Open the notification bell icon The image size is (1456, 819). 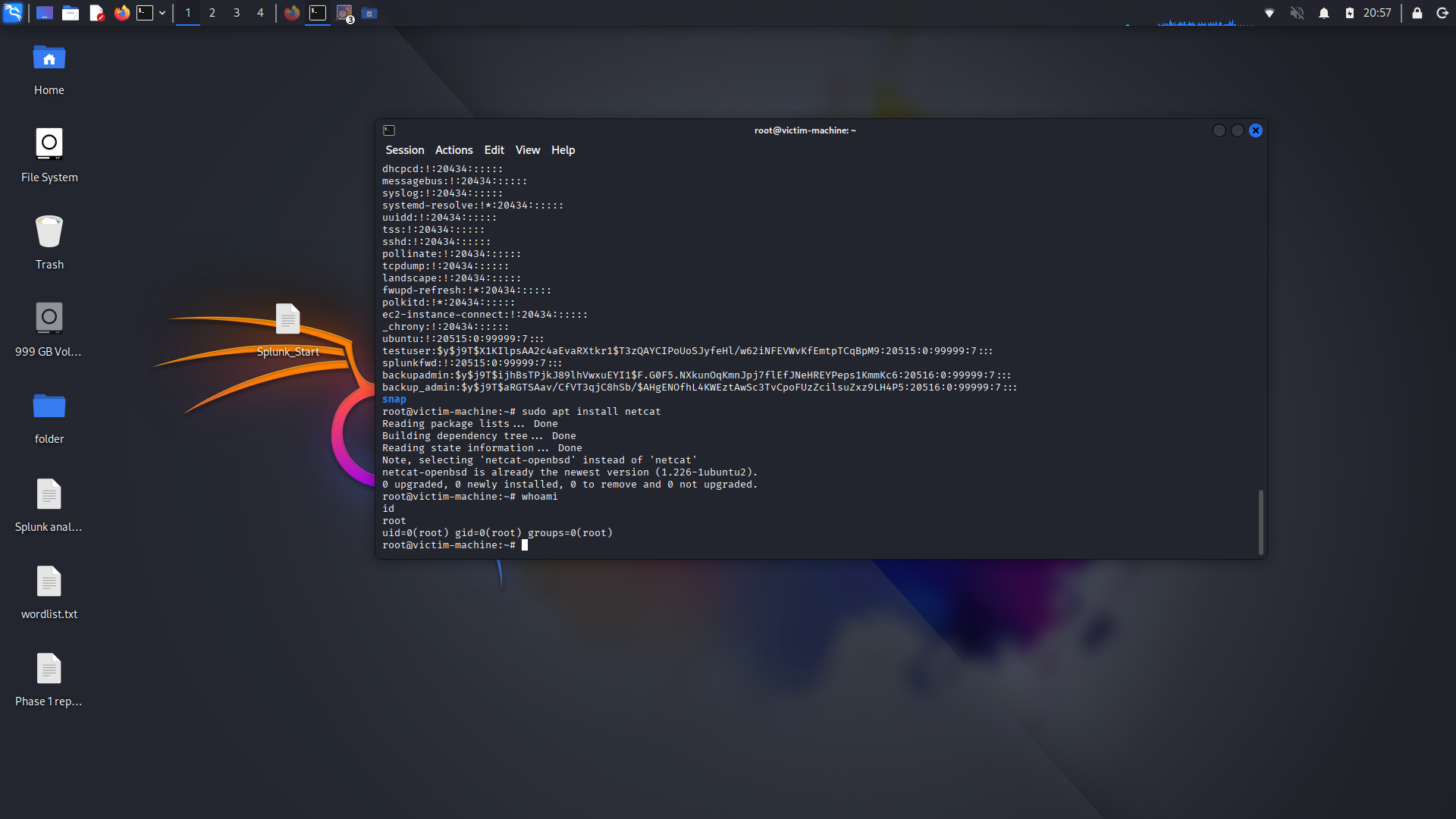(1324, 13)
